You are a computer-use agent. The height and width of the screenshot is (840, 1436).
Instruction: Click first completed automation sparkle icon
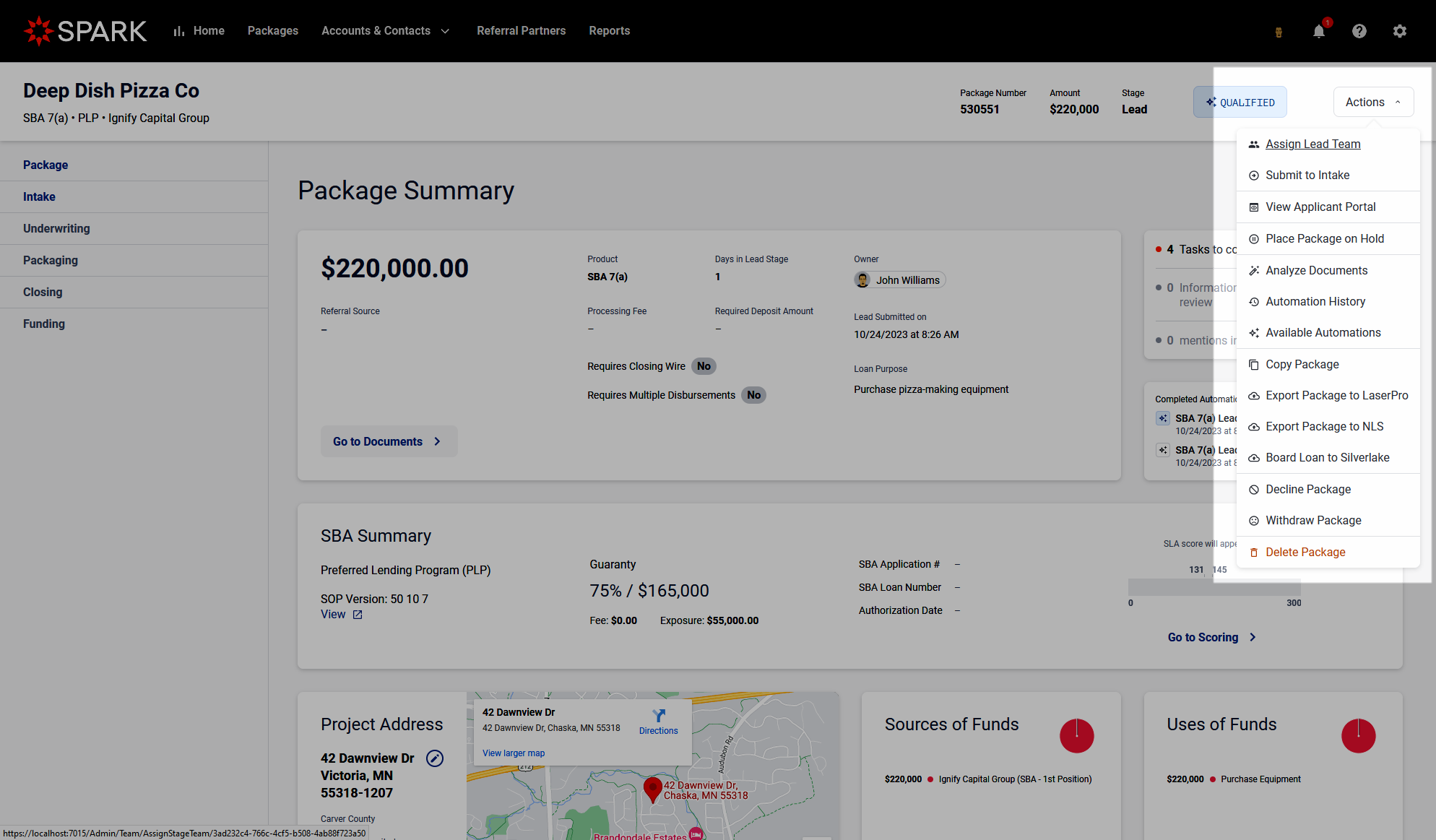1163,418
